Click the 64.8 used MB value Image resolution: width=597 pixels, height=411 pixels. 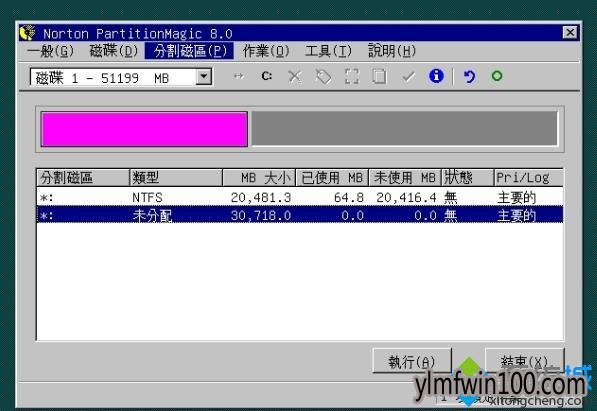[349, 197]
